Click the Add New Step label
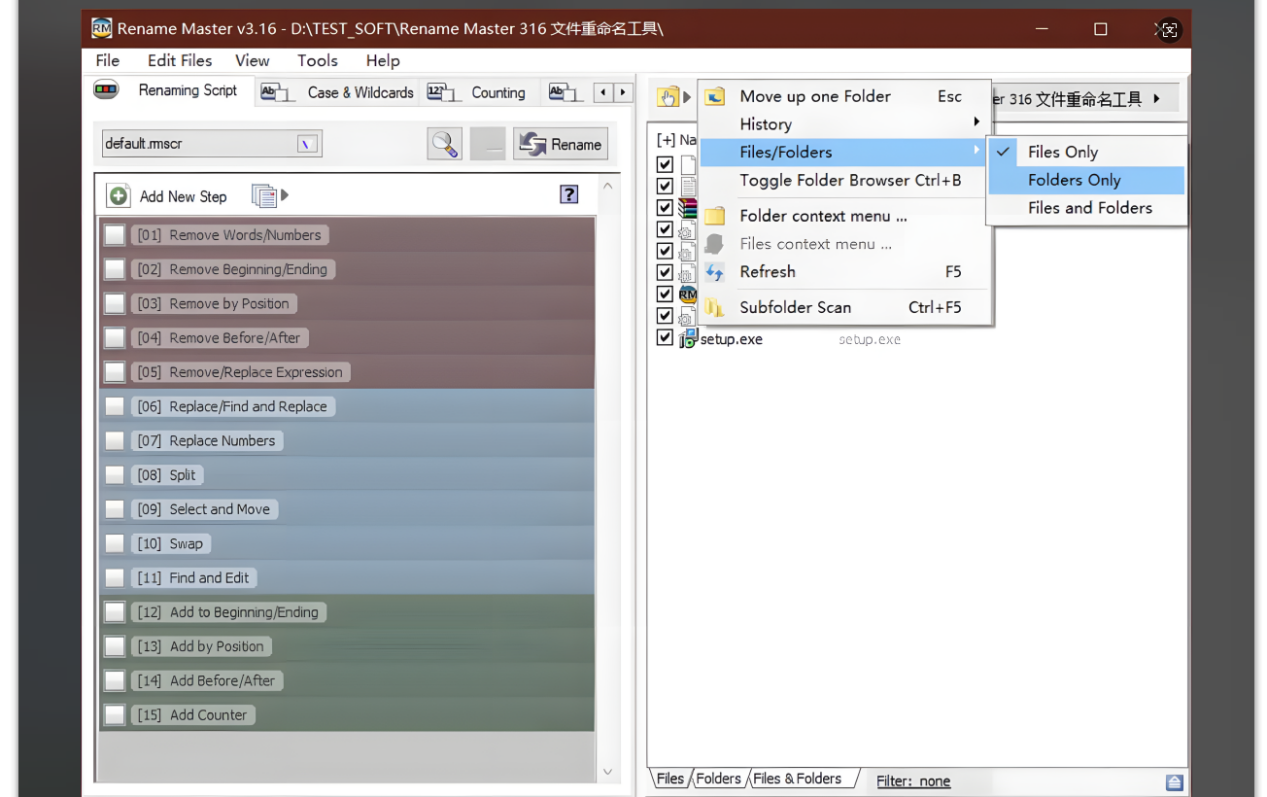Screen dimensions: 1267x797 (x=183, y=196)
